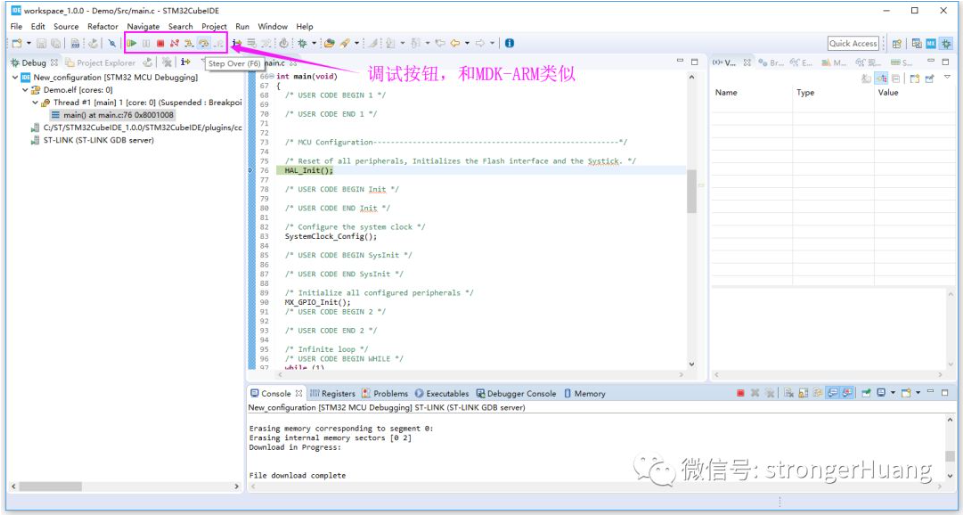Switch to the Memory tab

coord(584,393)
